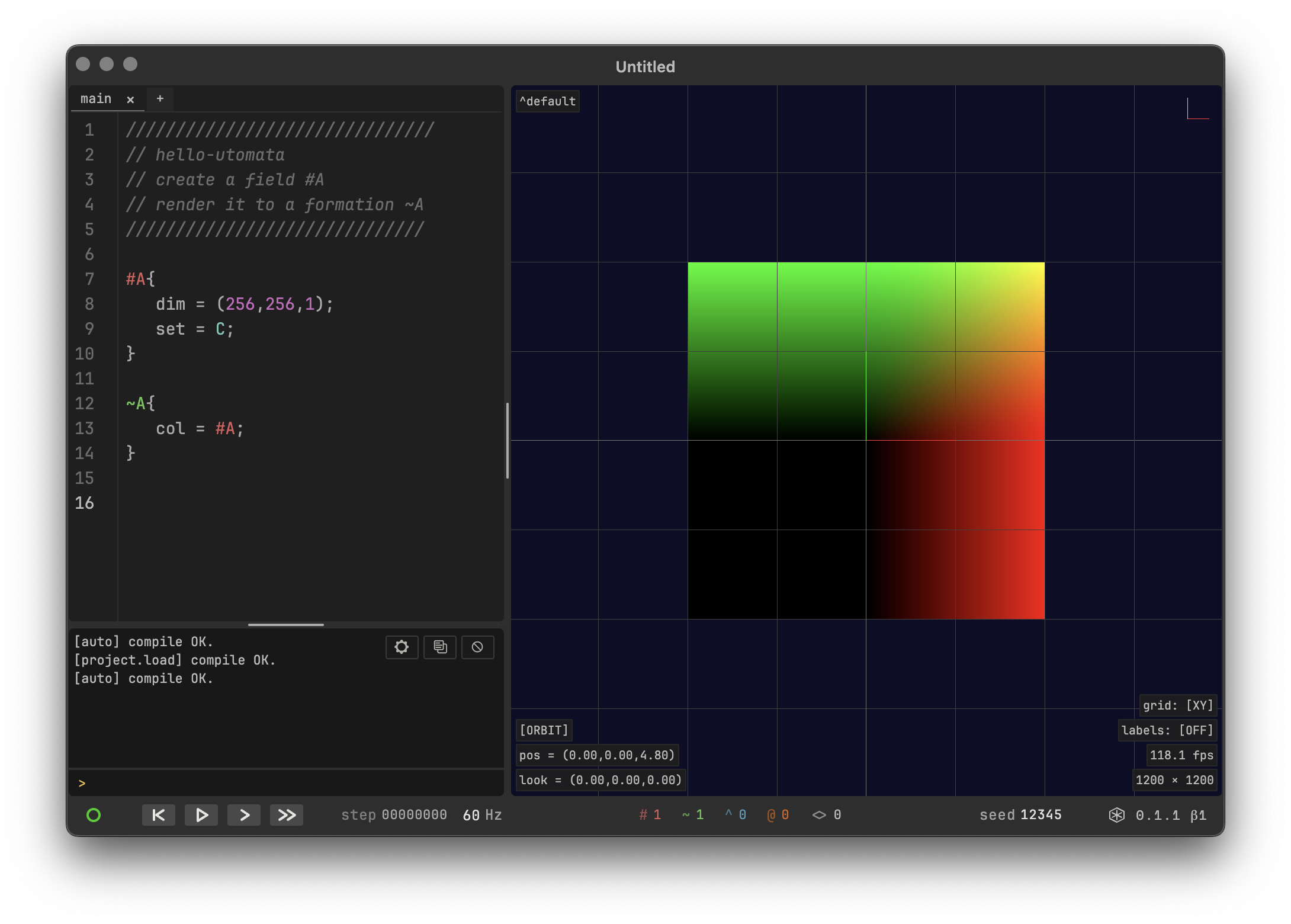Advance the simulation by one step
The width and height of the screenshot is (1291, 924).
(244, 815)
